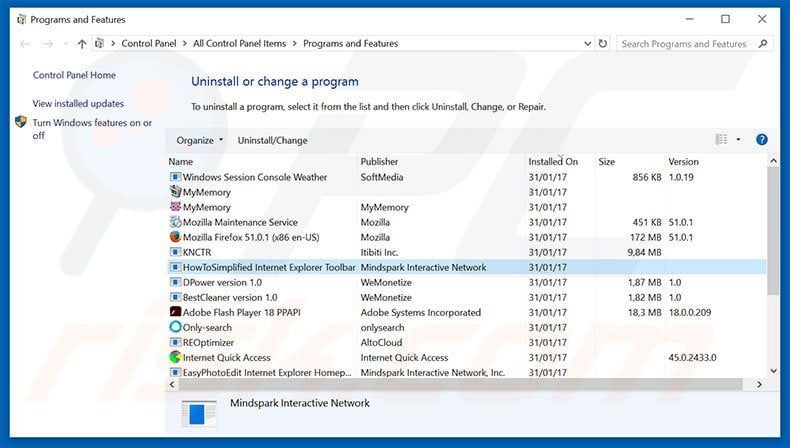Image resolution: width=790 pixels, height=448 pixels.
Task: Click the horizontal scrollbar thumb
Action: tap(460, 384)
